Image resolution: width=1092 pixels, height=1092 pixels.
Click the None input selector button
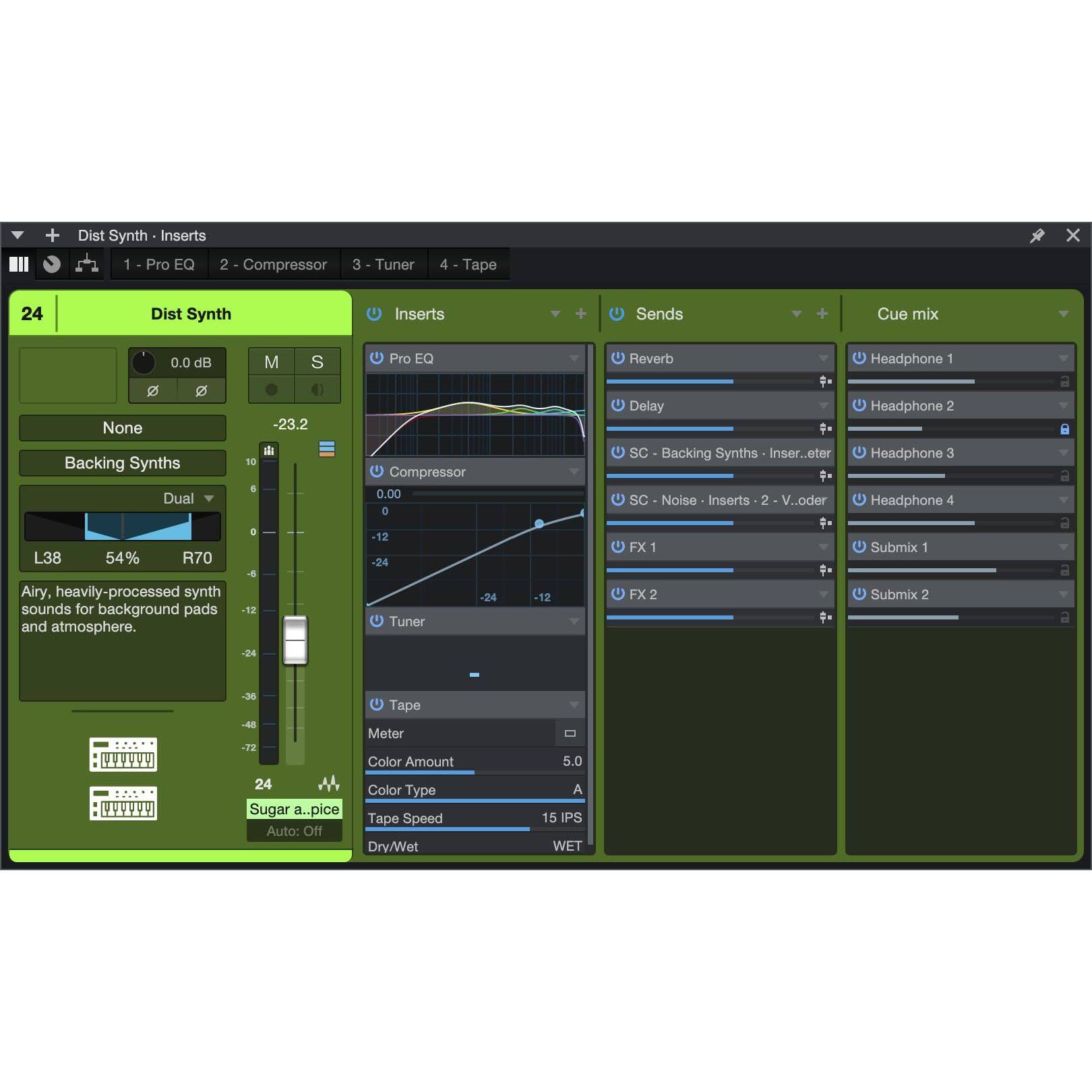[x=122, y=427]
